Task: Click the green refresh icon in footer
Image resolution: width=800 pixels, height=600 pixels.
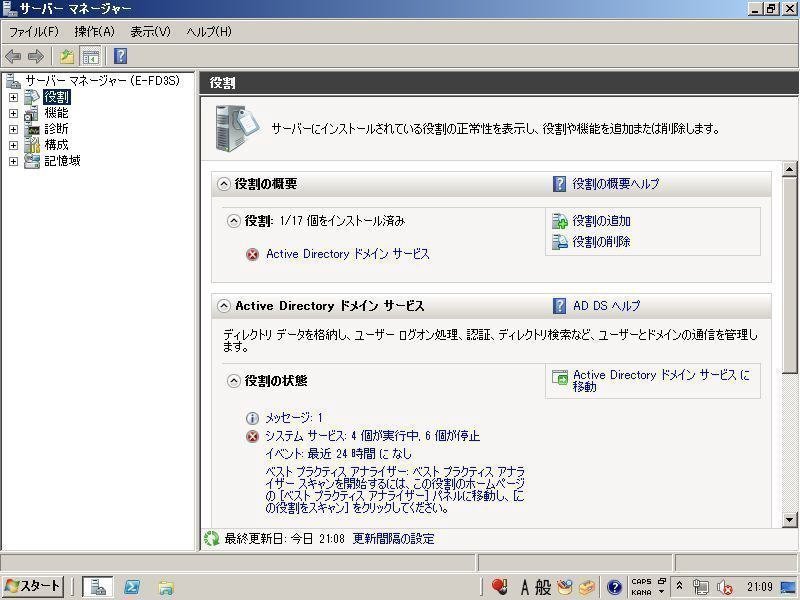Action: click(211, 539)
